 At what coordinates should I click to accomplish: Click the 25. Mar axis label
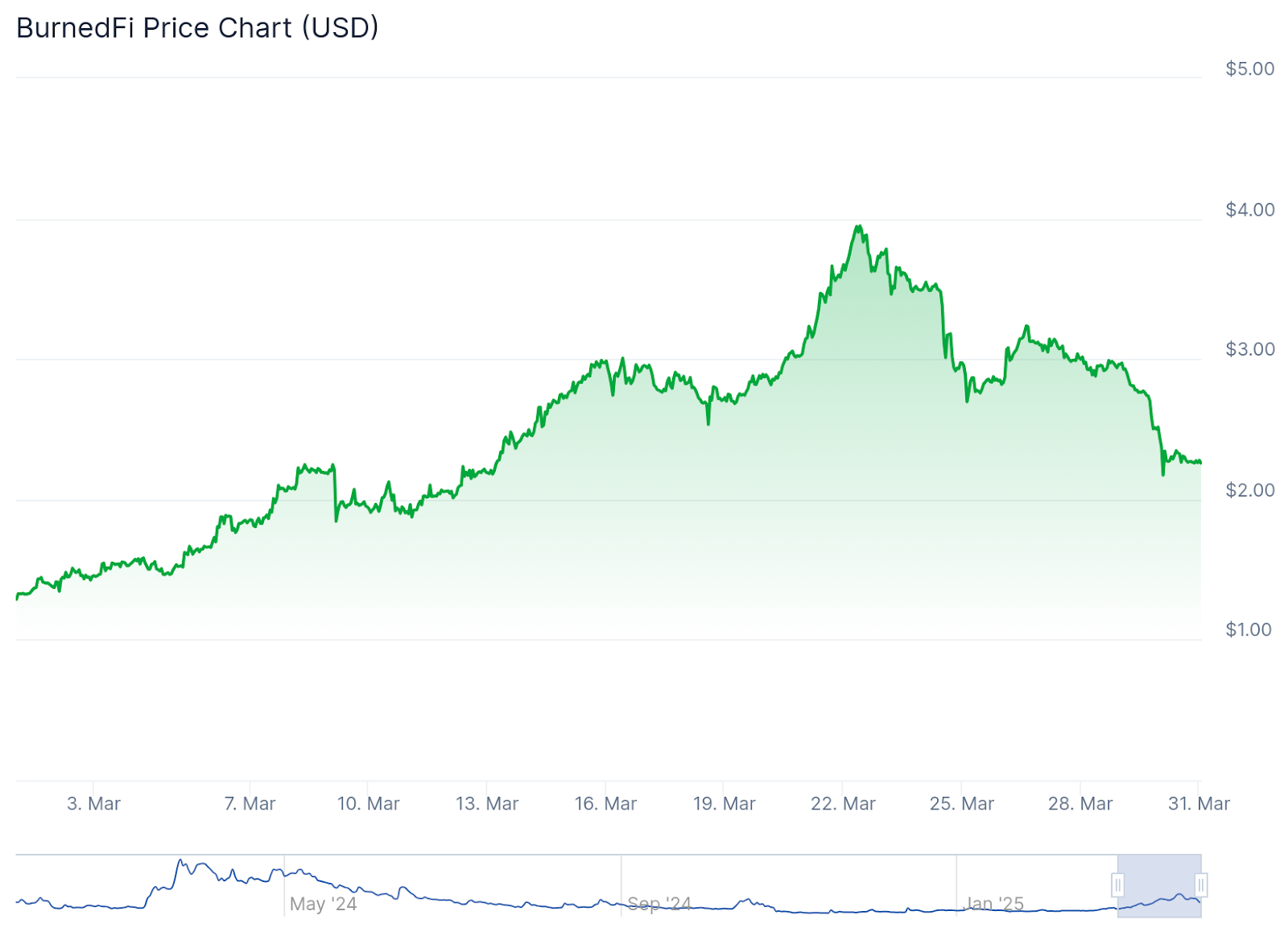pos(961,803)
